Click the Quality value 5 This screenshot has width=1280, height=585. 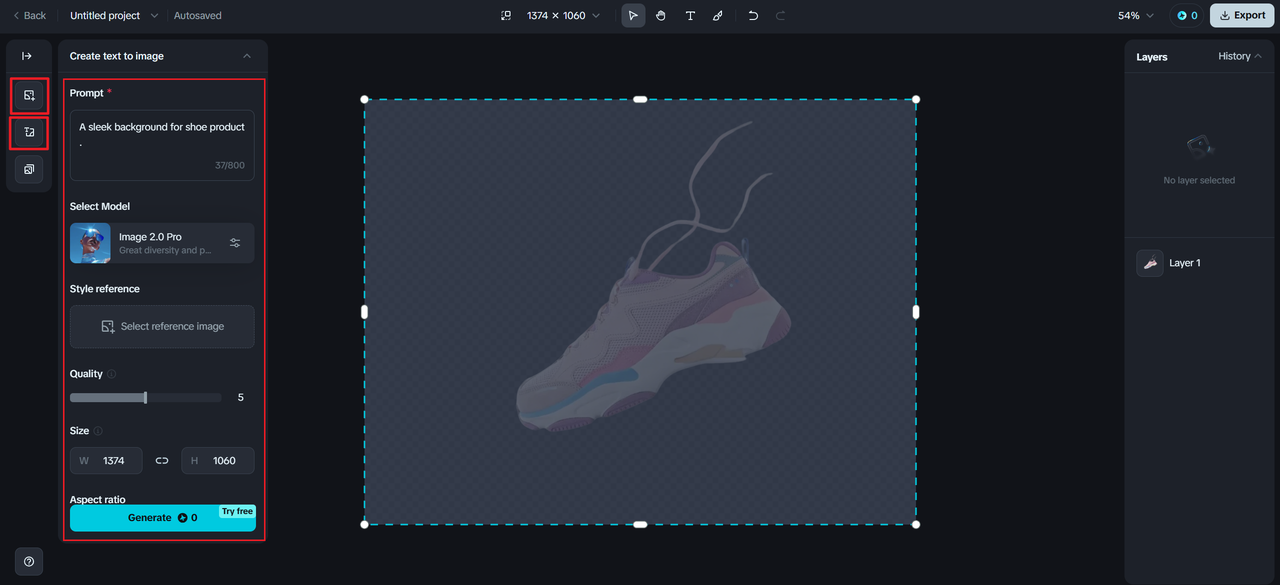[x=241, y=398]
